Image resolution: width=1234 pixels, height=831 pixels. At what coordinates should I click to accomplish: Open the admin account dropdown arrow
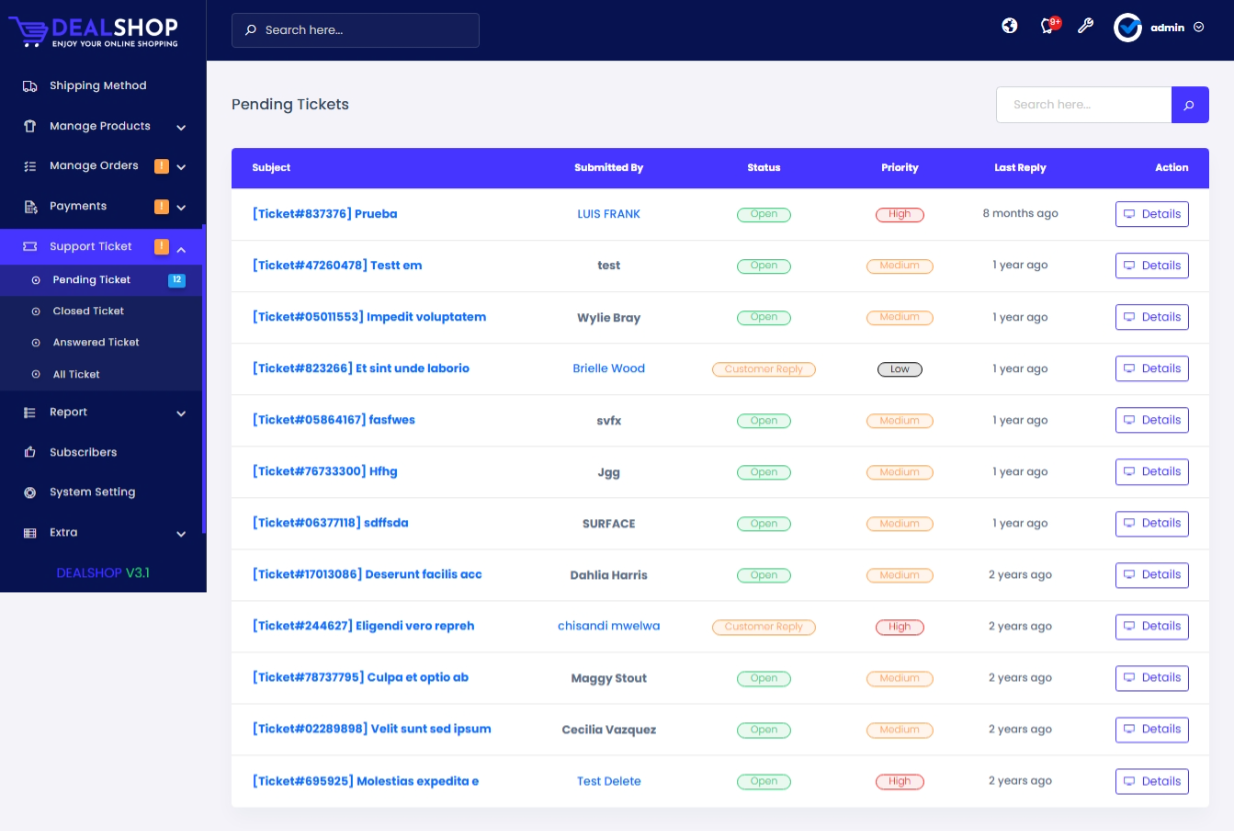[1199, 28]
